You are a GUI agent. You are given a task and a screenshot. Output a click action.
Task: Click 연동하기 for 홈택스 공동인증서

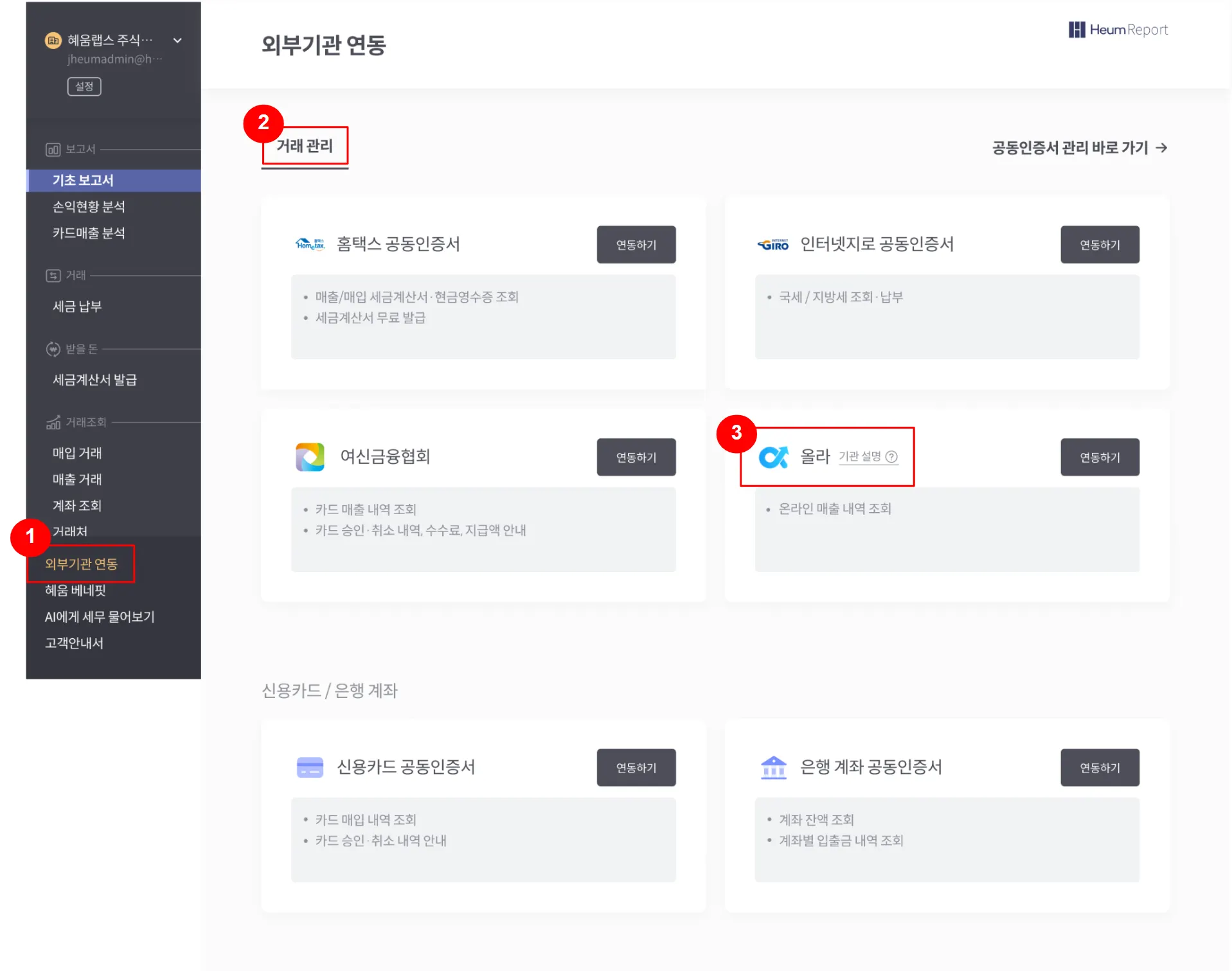(x=636, y=244)
